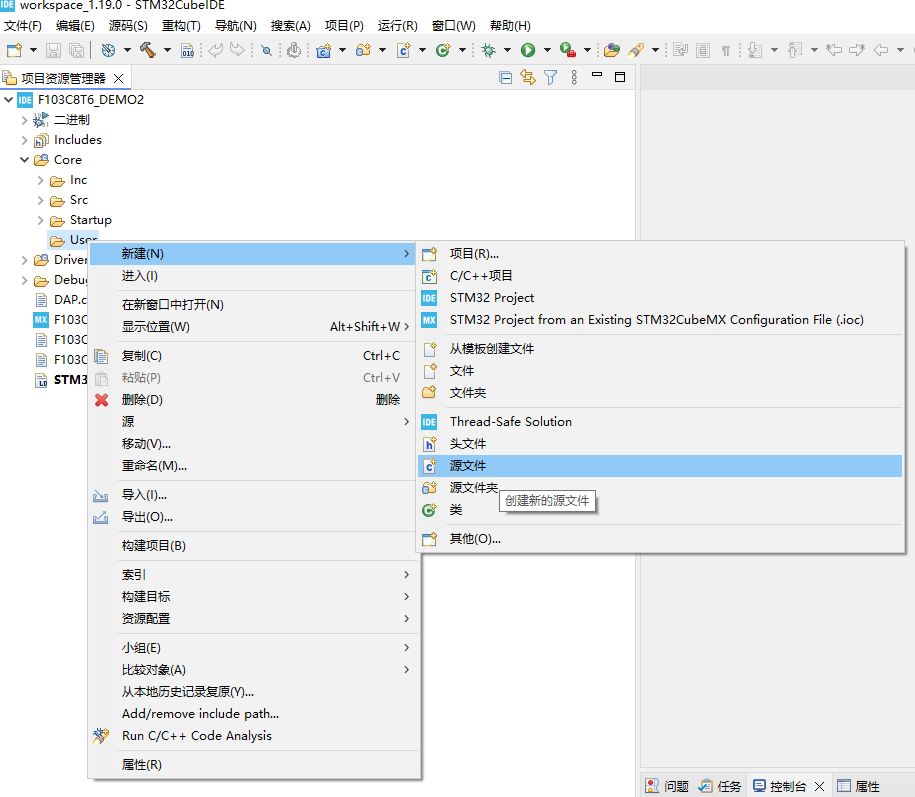Screen dimensions: 915x797
Task: Click the New C Source File toolbar icon
Action: (404, 51)
